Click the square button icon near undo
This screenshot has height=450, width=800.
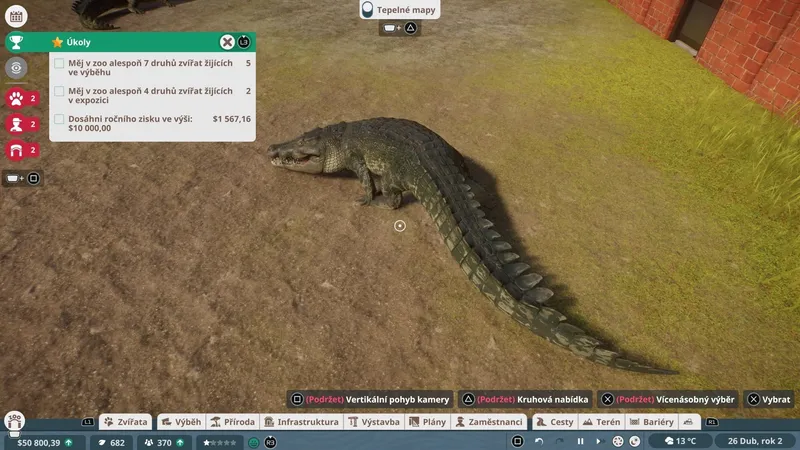[517, 441]
